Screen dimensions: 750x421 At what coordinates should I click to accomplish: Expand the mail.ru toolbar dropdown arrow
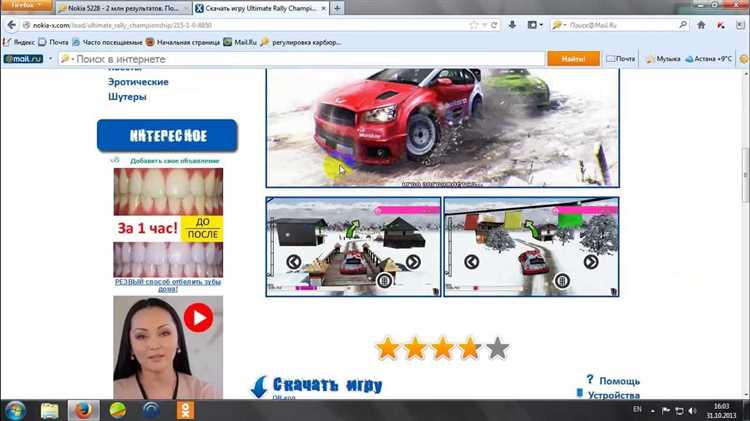50,59
